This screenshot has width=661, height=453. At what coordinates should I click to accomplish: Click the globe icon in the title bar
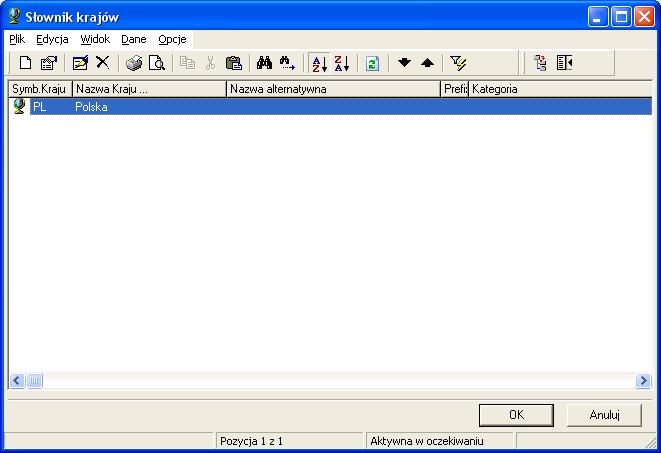(x=14, y=16)
